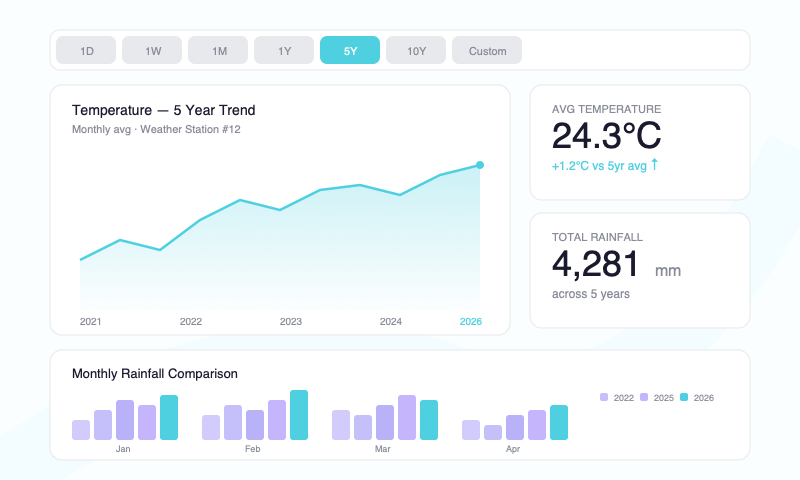Click '+1.2°C vs 5yr avg' text

pos(599,166)
